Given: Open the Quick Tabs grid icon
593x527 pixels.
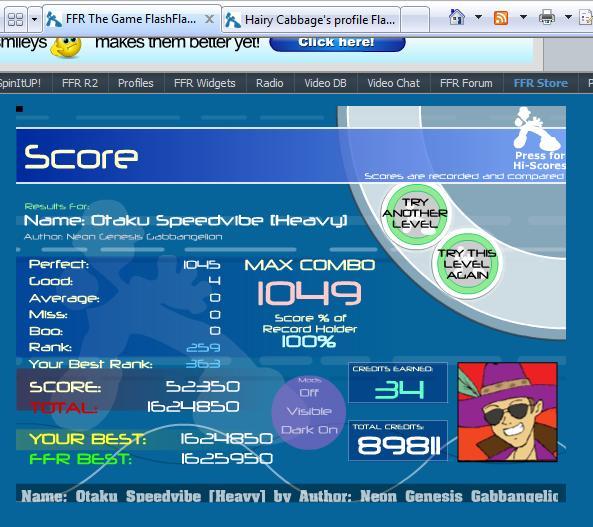Looking at the screenshot, I should tap(16, 19).
